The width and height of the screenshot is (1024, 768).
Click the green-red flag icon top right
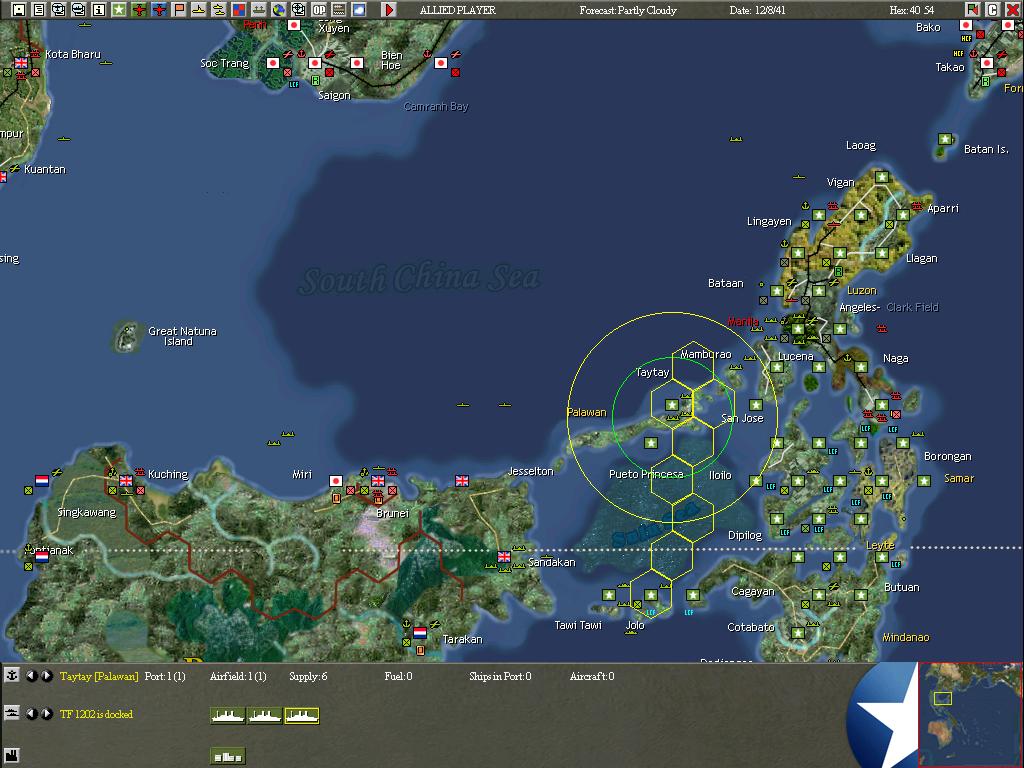coord(972,9)
